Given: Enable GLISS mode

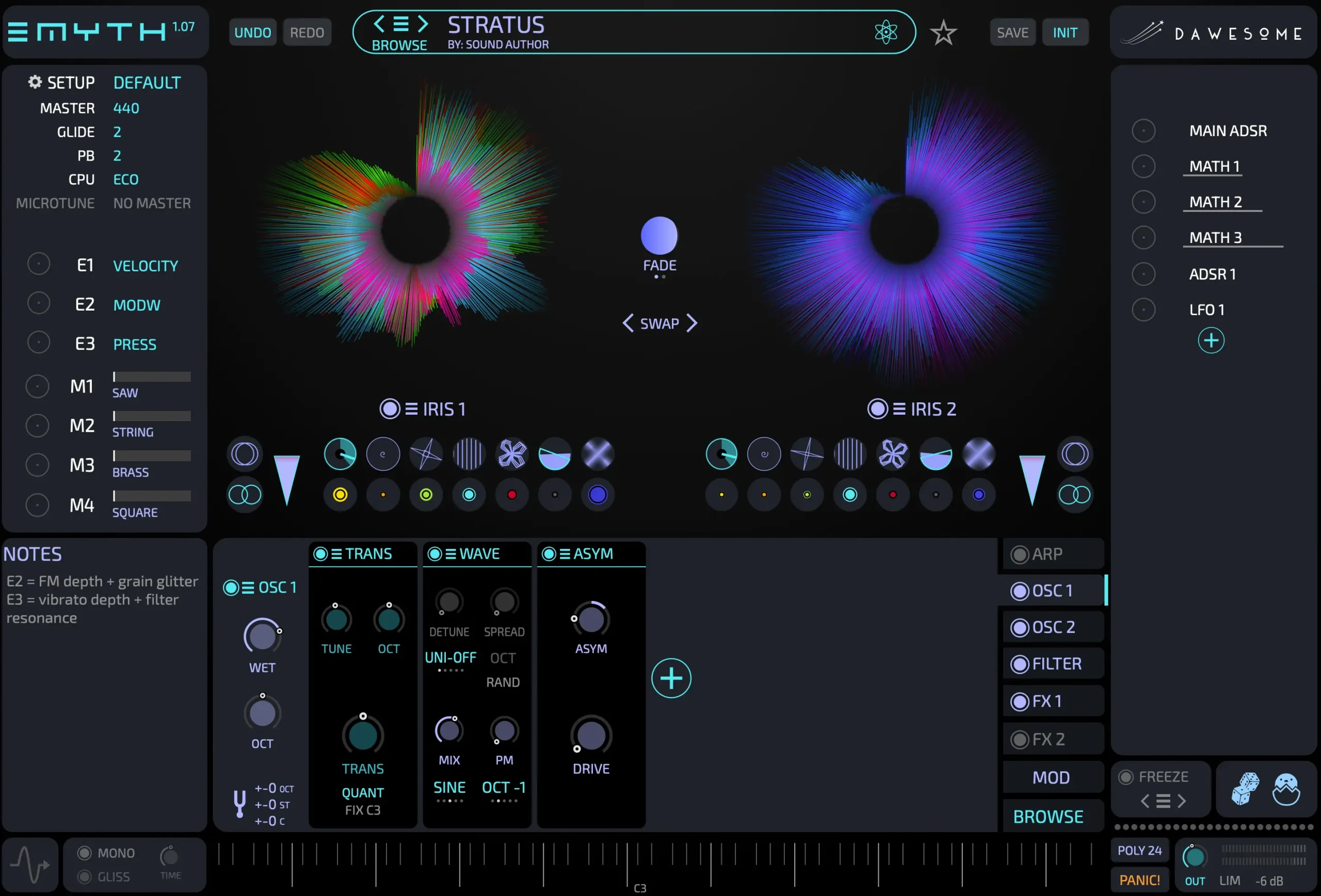Looking at the screenshot, I should pyautogui.click(x=85, y=877).
